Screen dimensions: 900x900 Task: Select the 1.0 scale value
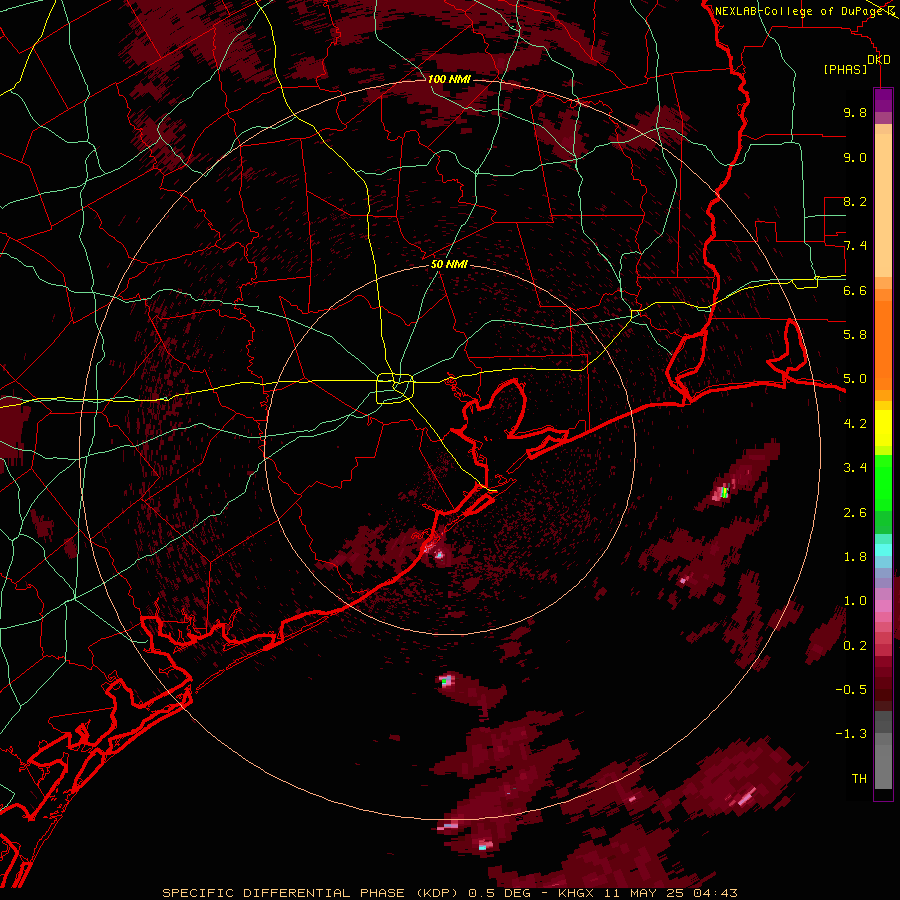[855, 601]
